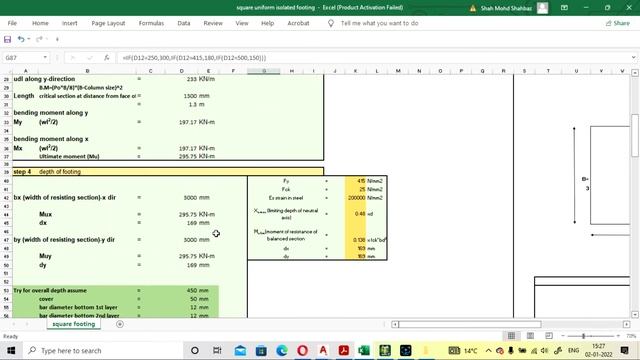Add a new sheet with plus icon
The height and width of the screenshot is (360, 640).
(x=120, y=324)
